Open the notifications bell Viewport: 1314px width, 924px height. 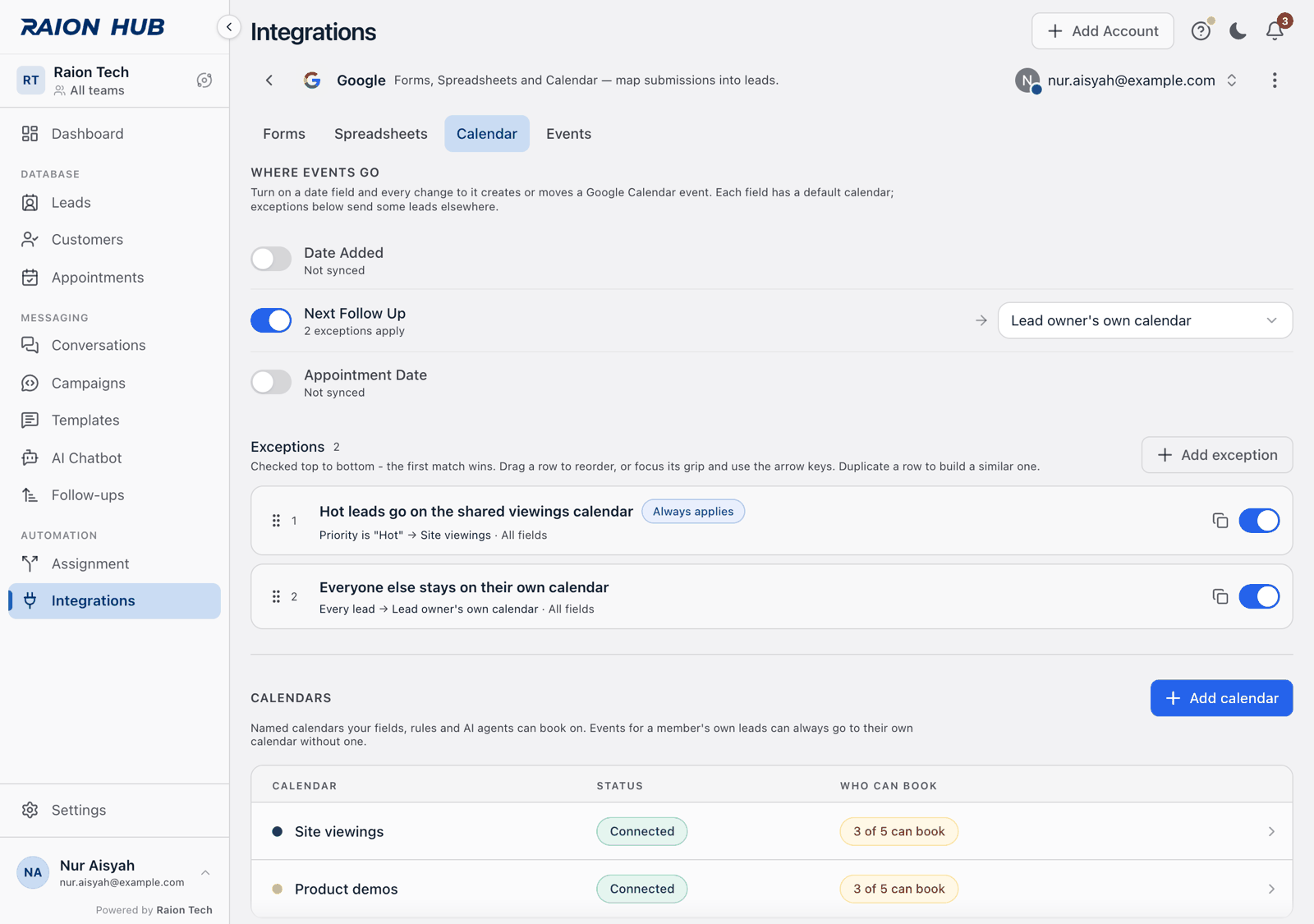(1275, 31)
